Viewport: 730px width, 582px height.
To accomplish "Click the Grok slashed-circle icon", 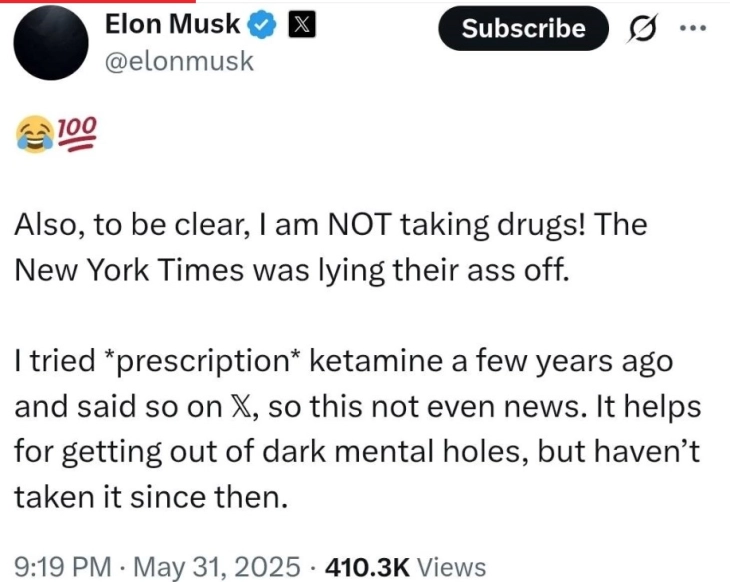I will (642, 29).
